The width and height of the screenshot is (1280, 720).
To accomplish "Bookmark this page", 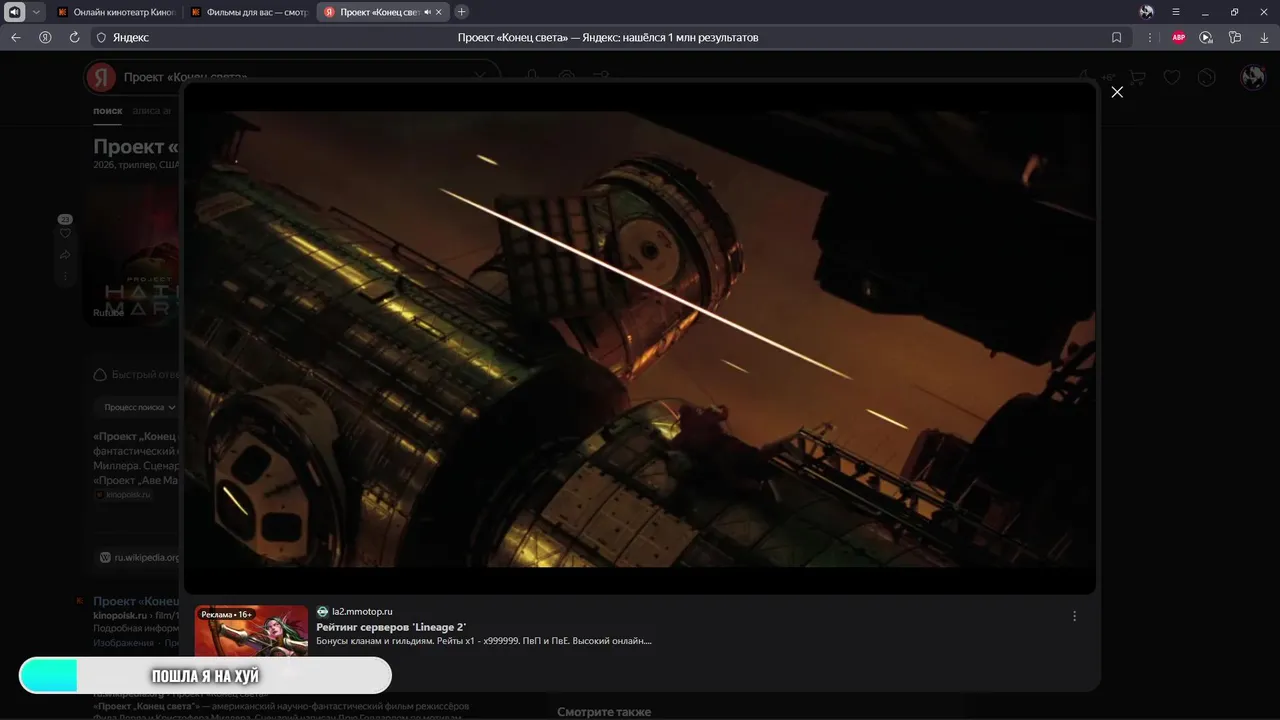I will (x=1117, y=37).
